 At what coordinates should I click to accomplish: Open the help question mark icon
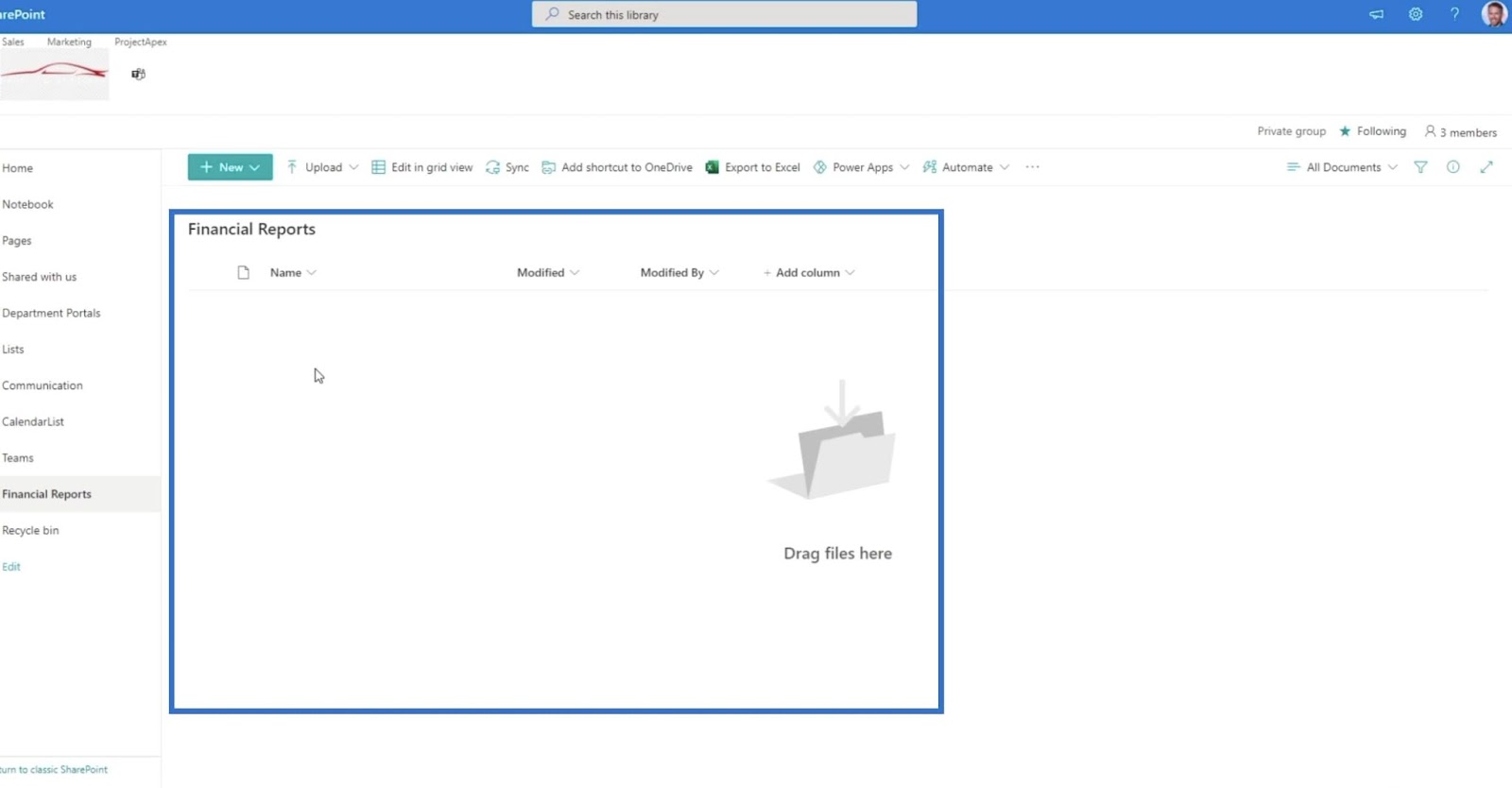(1454, 14)
